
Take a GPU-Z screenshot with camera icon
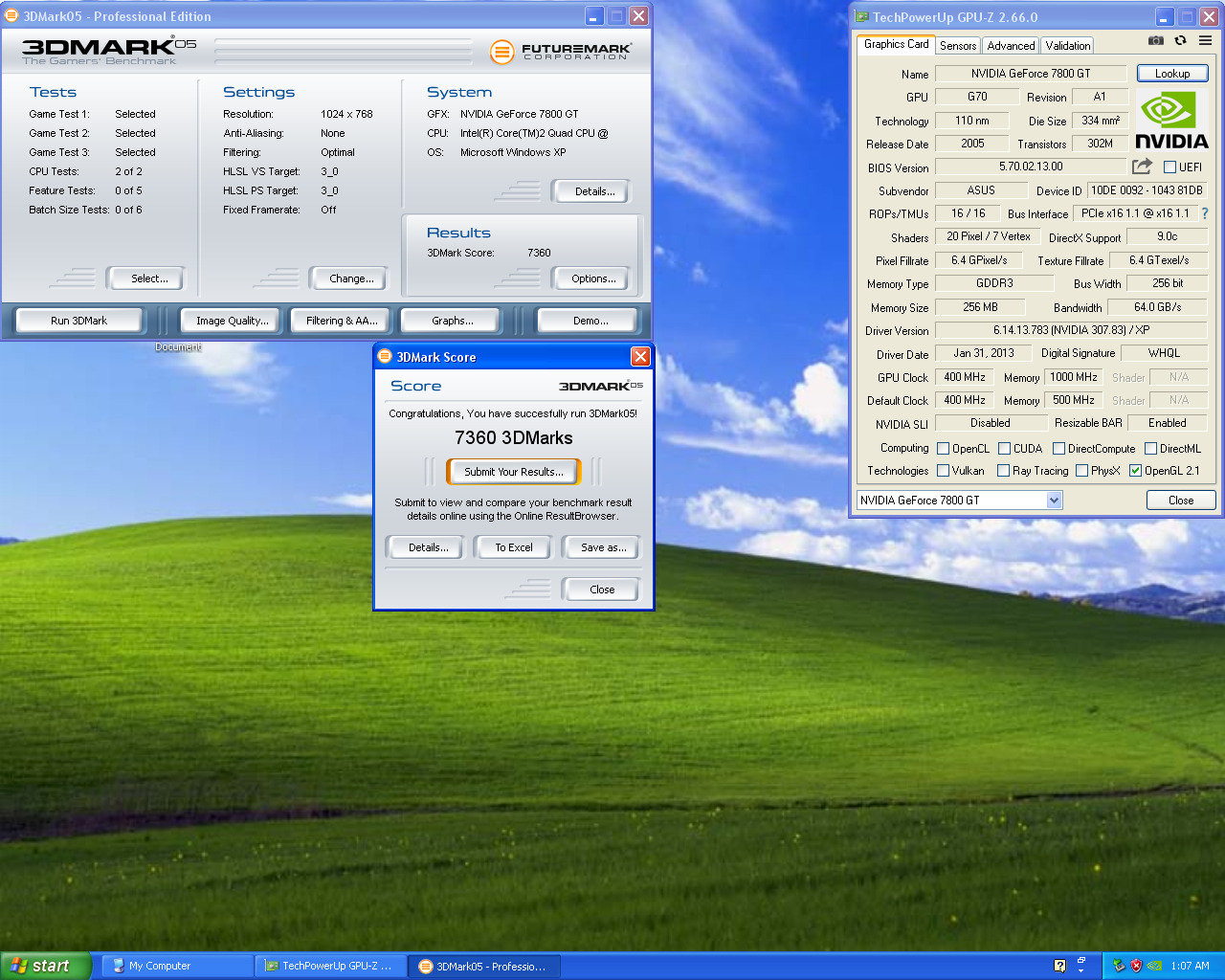(x=1156, y=40)
